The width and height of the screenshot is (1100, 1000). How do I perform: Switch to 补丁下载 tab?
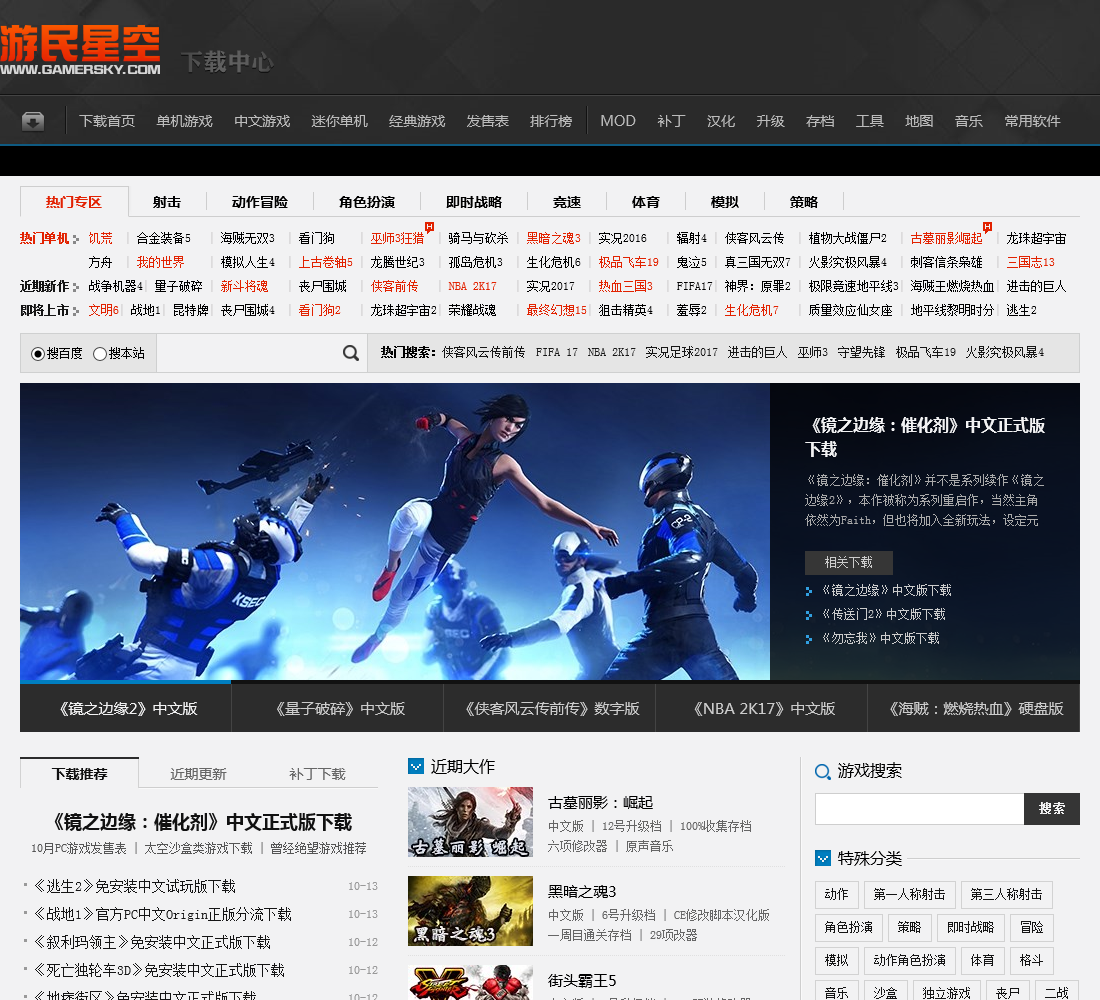(x=317, y=774)
